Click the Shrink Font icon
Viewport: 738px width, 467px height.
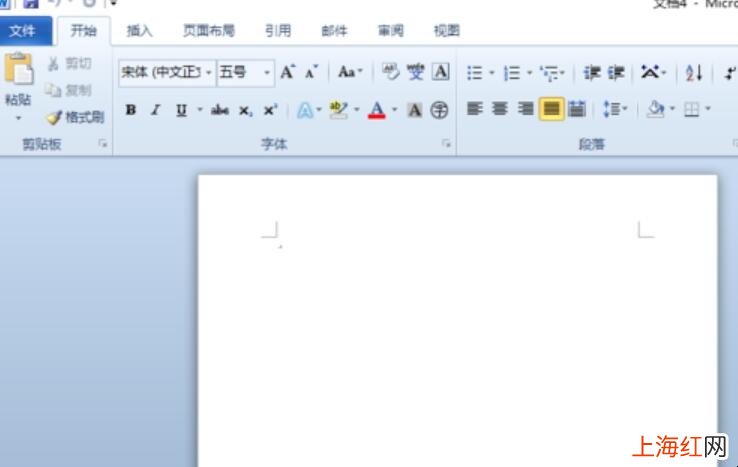[312, 72]
